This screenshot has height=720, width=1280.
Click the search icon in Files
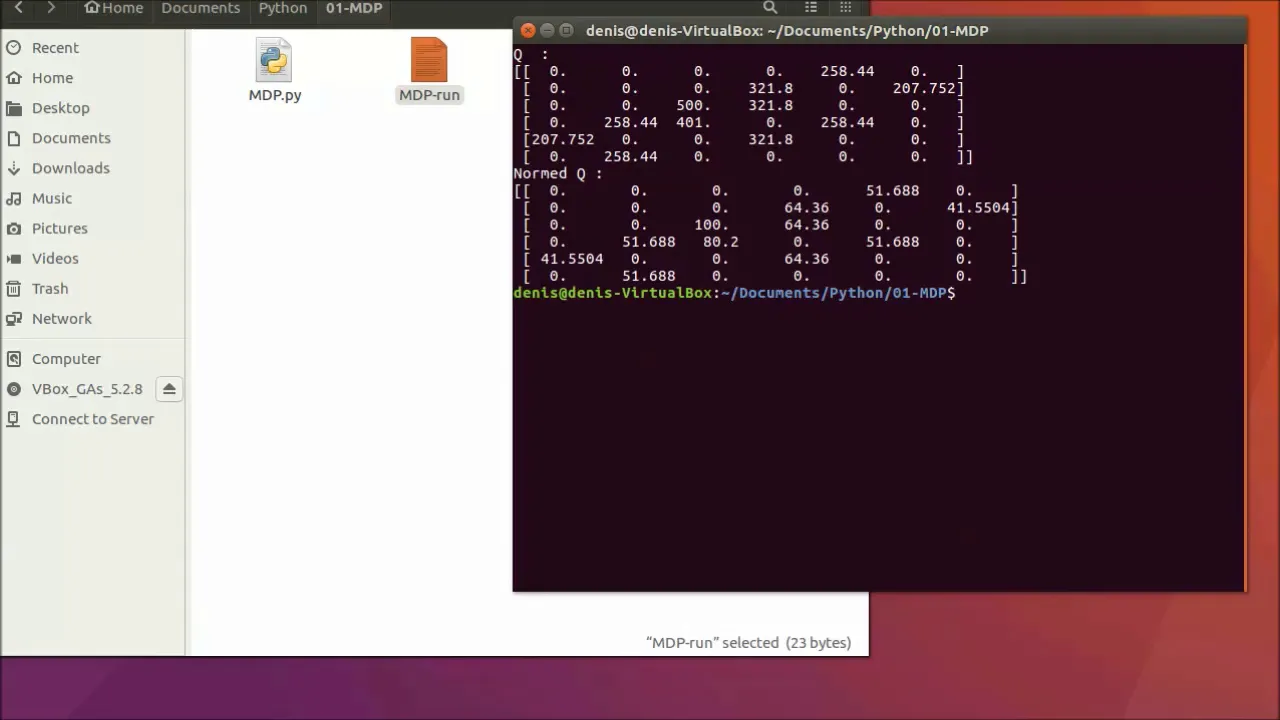770,8
